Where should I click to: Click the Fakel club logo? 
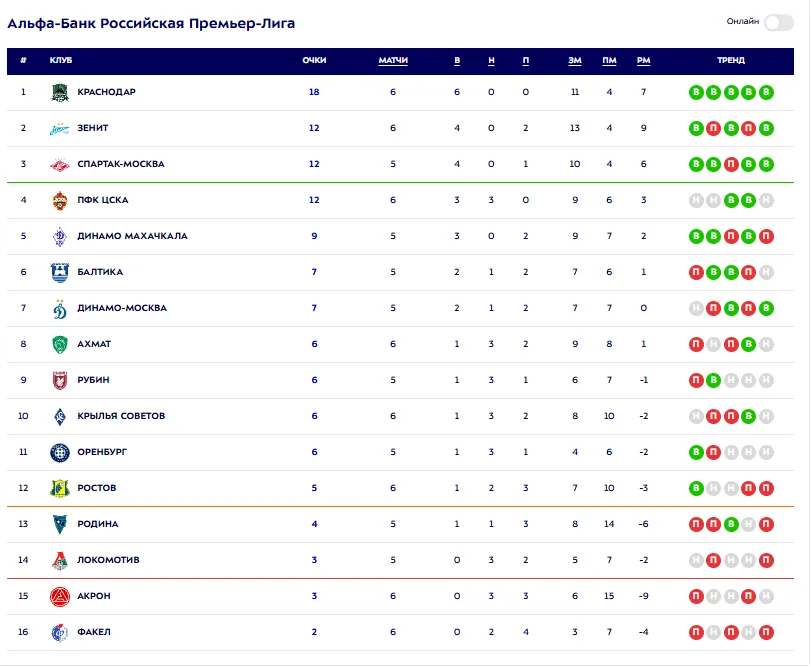(60, 632)
